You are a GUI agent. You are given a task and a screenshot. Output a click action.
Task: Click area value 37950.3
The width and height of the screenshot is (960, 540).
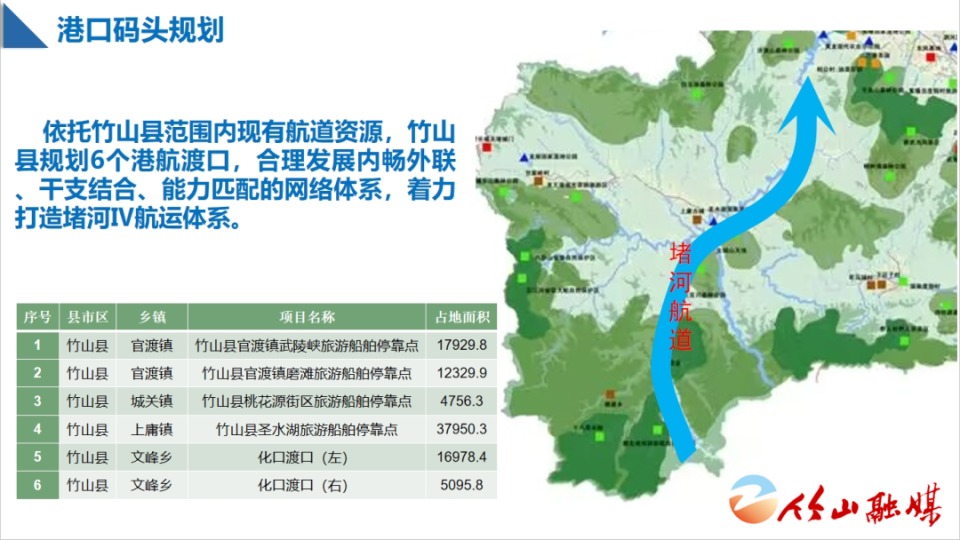tap(462, 429)
